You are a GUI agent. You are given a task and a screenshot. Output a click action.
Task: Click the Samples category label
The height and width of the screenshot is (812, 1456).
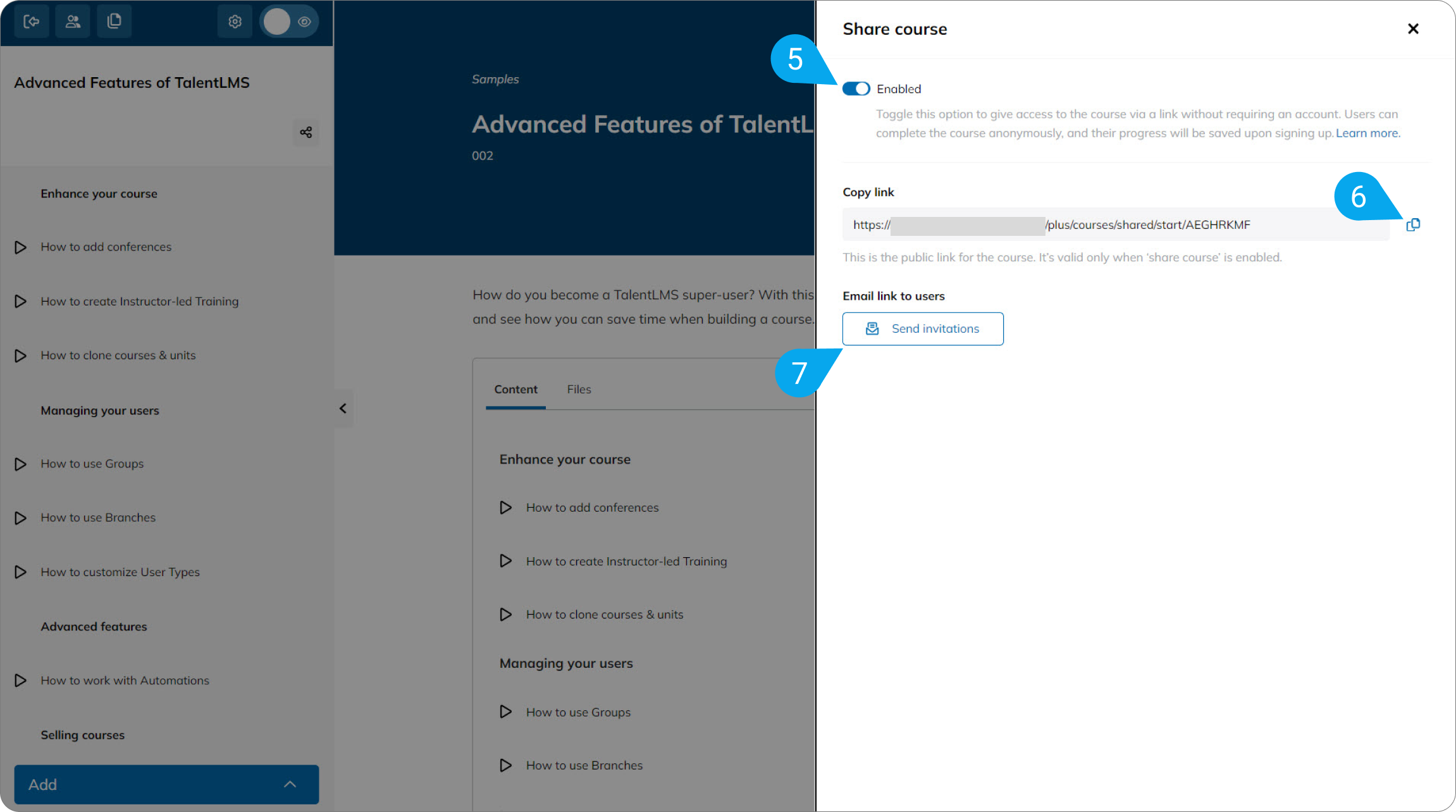pos(495,79)
